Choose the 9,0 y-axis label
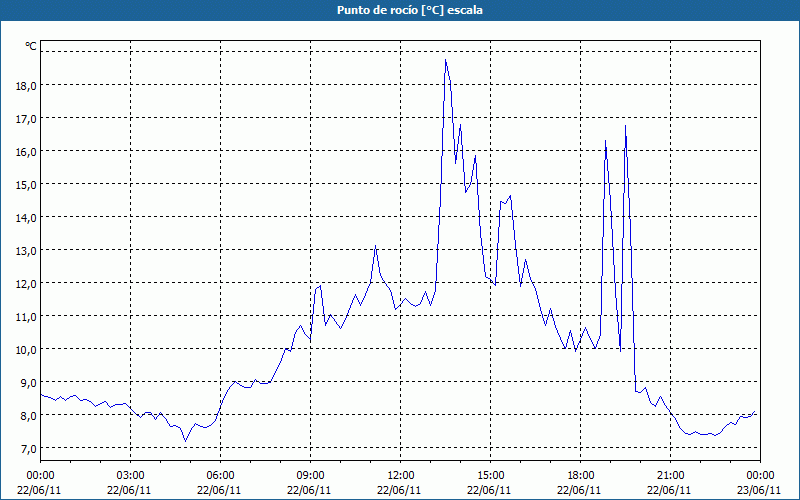This screenshot has width=800, height=500. coord(28,383)
